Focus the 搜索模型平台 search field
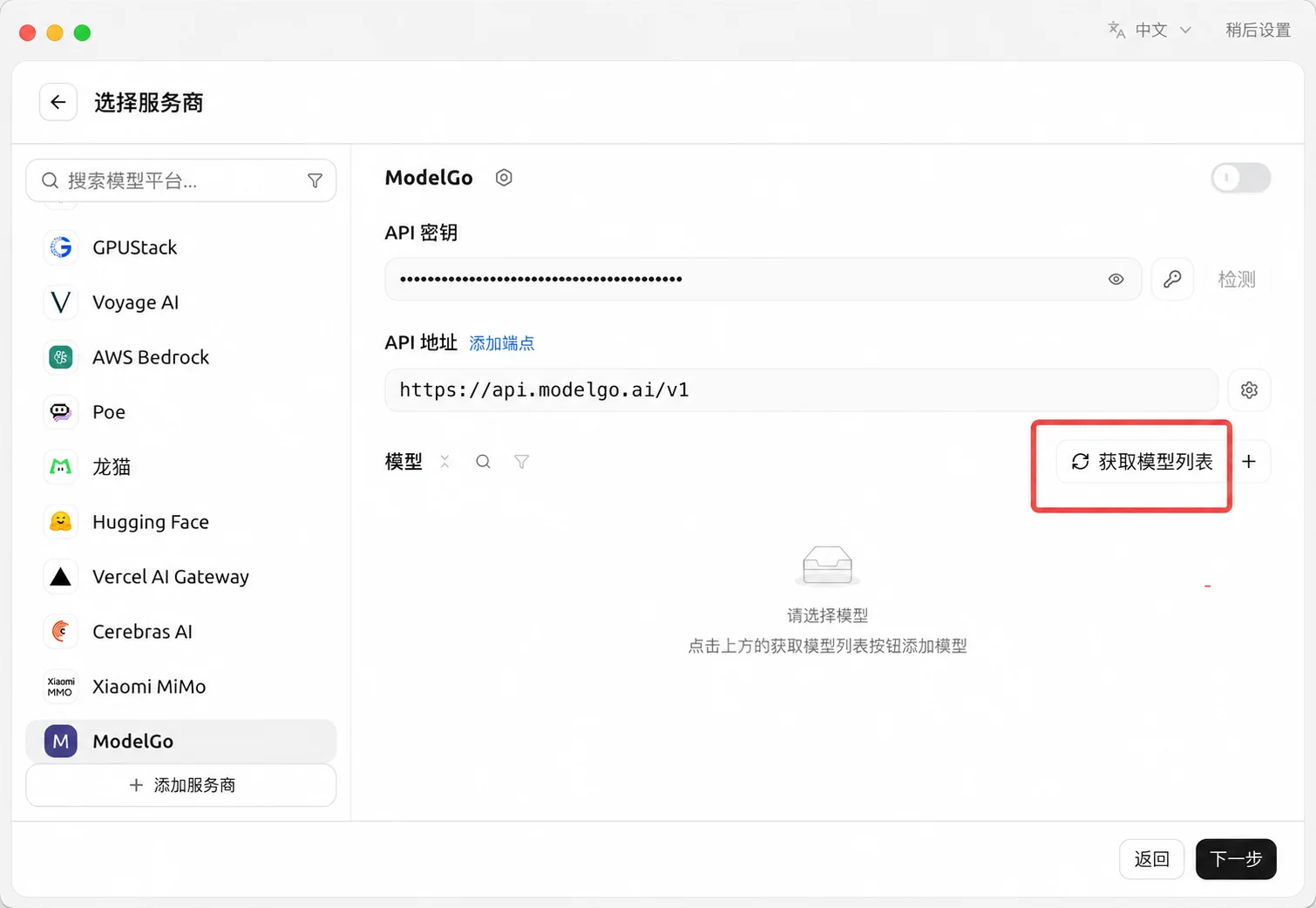The height and width of the screenshot is (908, 1316). point(181,181)
